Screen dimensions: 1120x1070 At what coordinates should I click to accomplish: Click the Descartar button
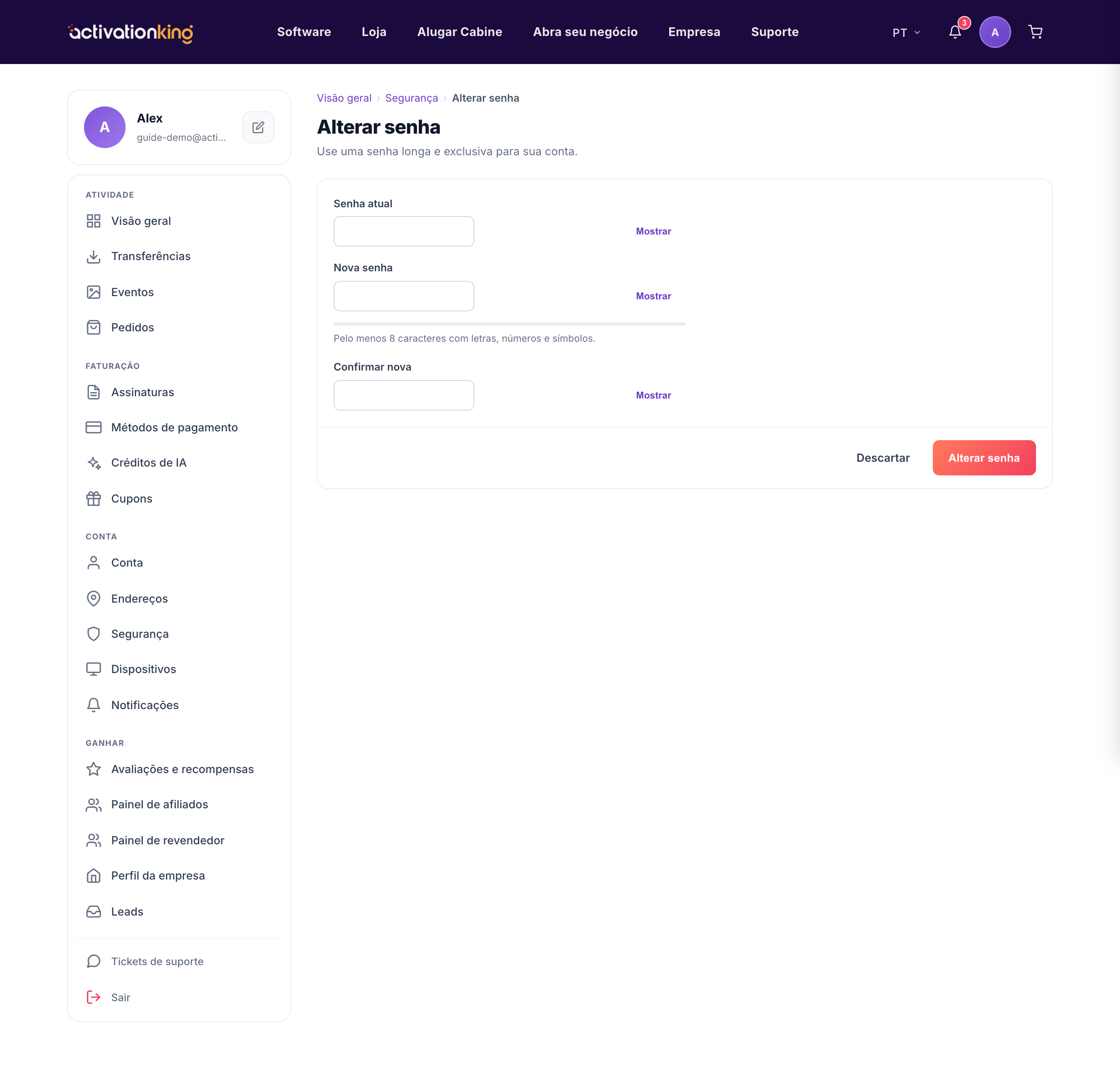883,457
